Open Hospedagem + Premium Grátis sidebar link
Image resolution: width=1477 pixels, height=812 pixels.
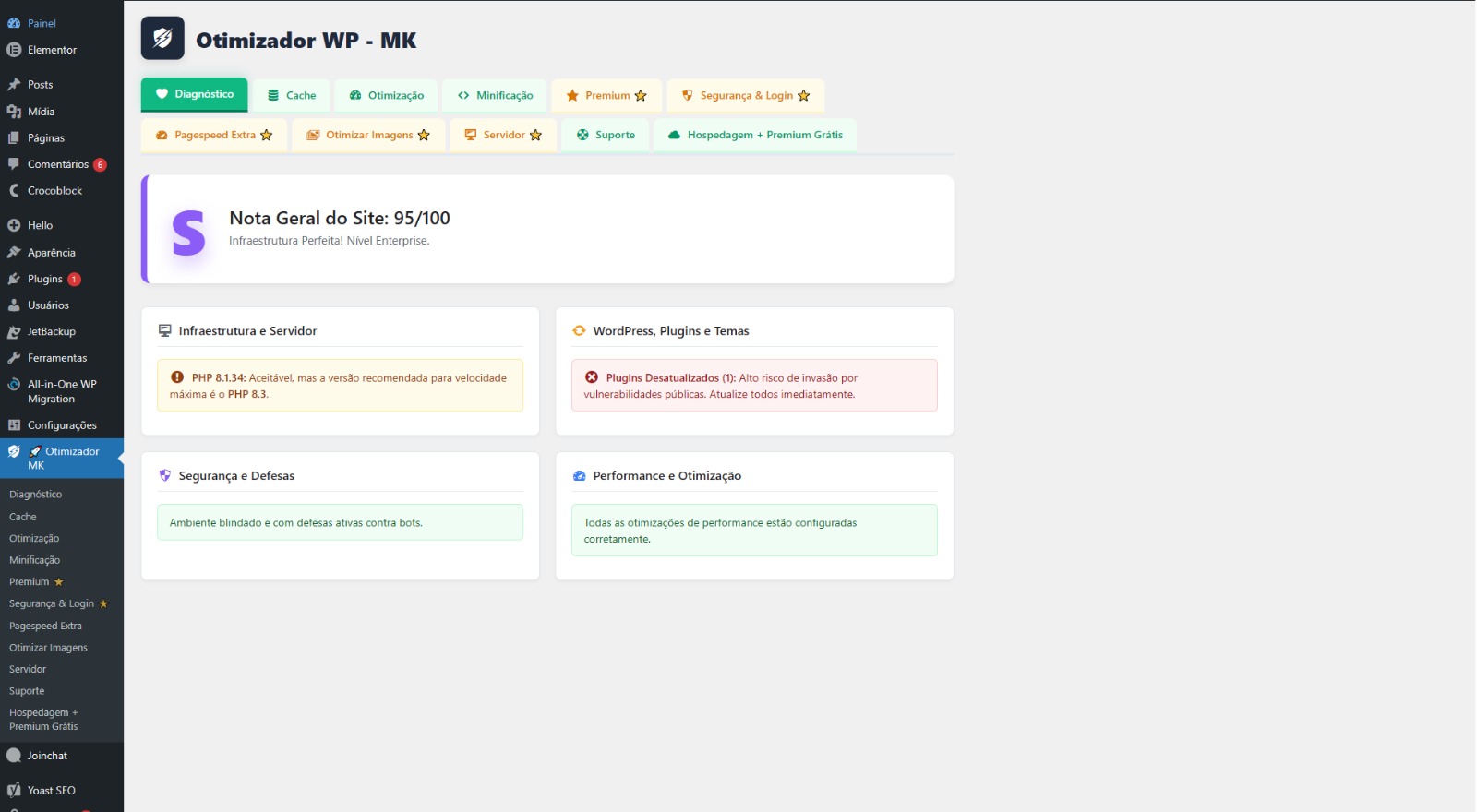(x=43, y=720)
